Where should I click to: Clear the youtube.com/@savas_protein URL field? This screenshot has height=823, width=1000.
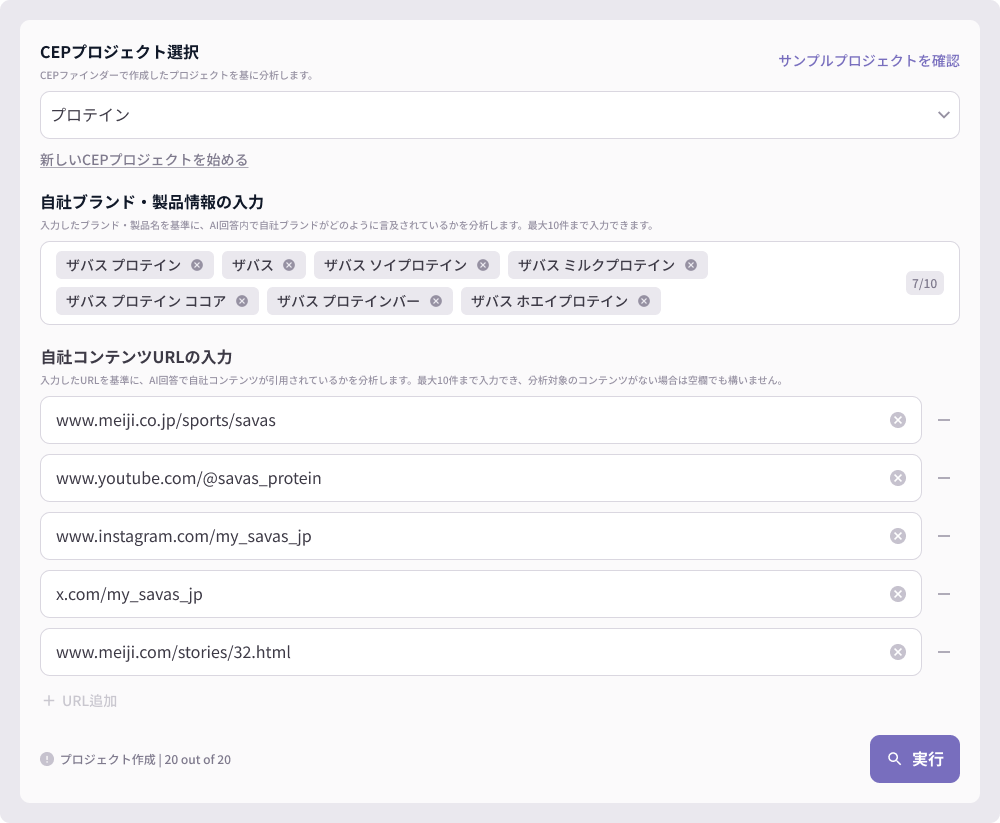pyautogui.click(x=897, y=478)
